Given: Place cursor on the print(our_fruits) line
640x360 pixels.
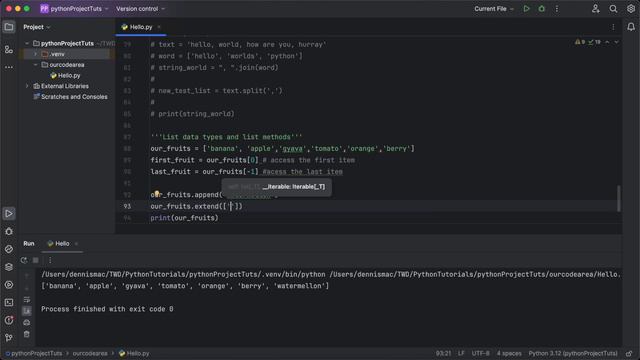Looking at the screenshot, I should pyautogui.click(x=184, y=218).
